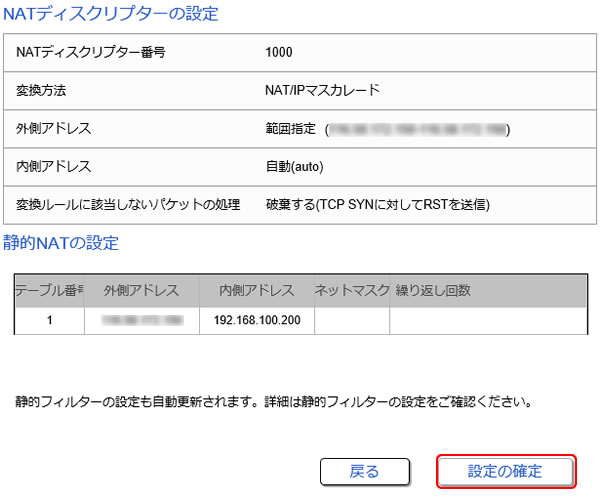Screen dimensions: 600x498
Task: Click the 内側アドレス column header in static NAT table
Action: (257, 290)
